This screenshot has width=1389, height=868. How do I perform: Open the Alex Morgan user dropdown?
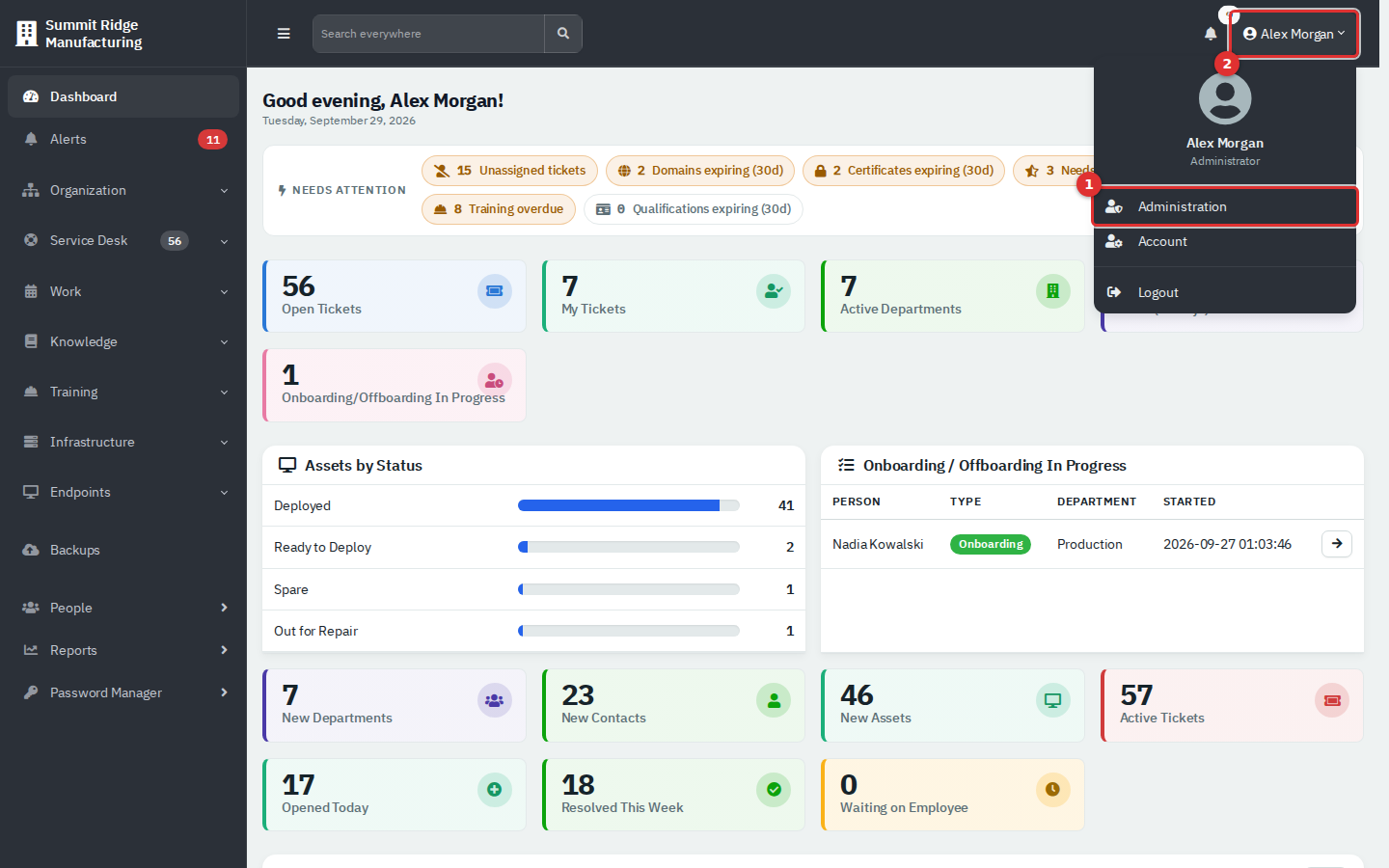click(1294, 34)
